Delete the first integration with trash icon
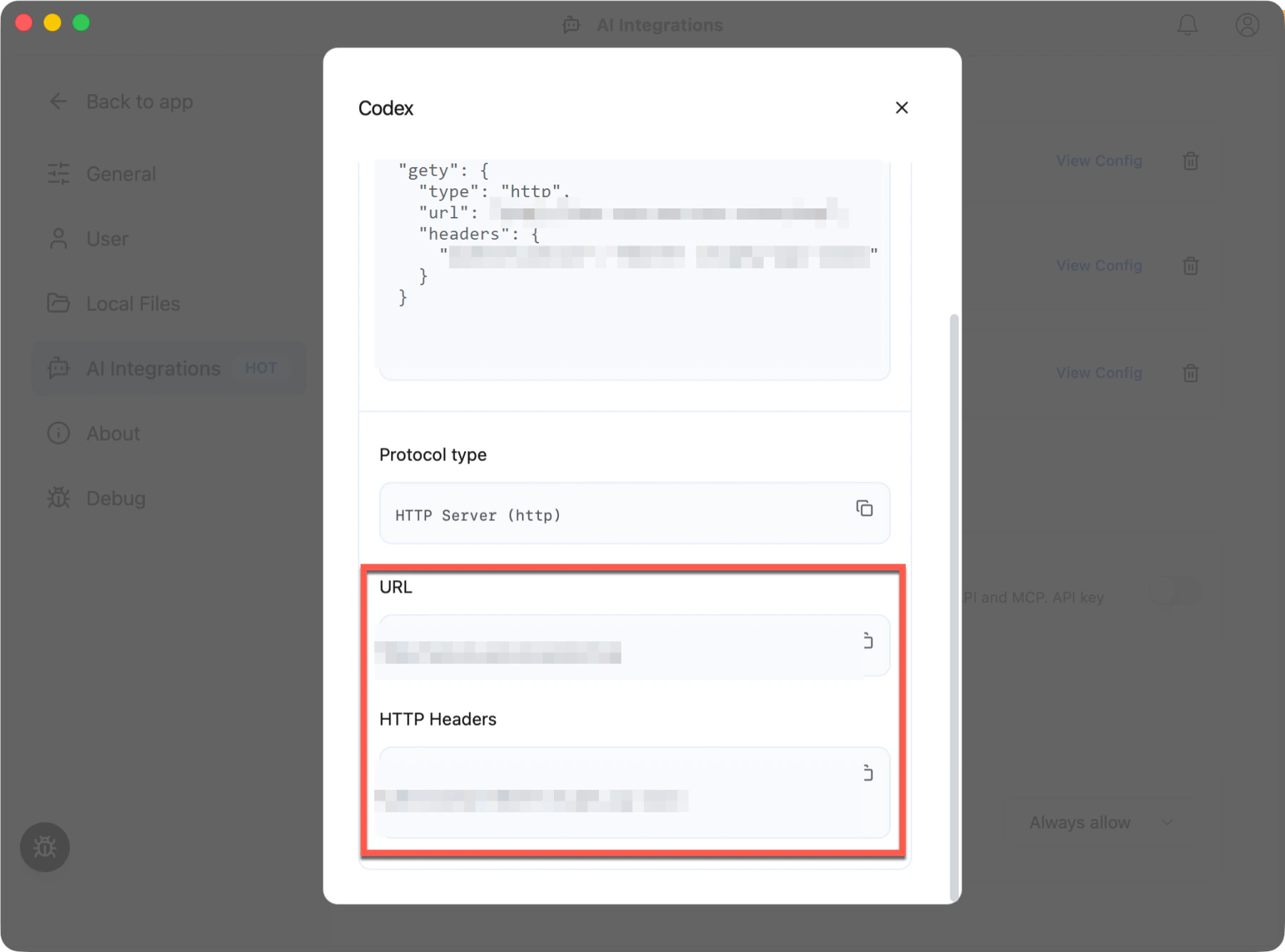This screenshot has width=1285, height=952. tap(1190, 161)
